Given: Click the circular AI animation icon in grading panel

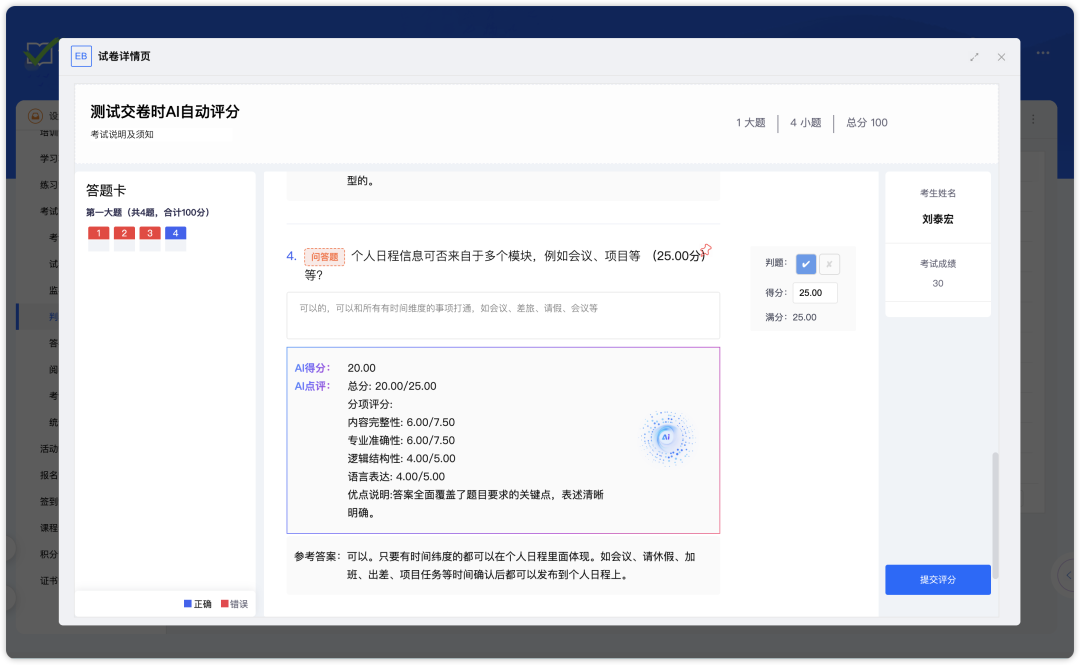Looking at the screenshot, I should [667, 437].
